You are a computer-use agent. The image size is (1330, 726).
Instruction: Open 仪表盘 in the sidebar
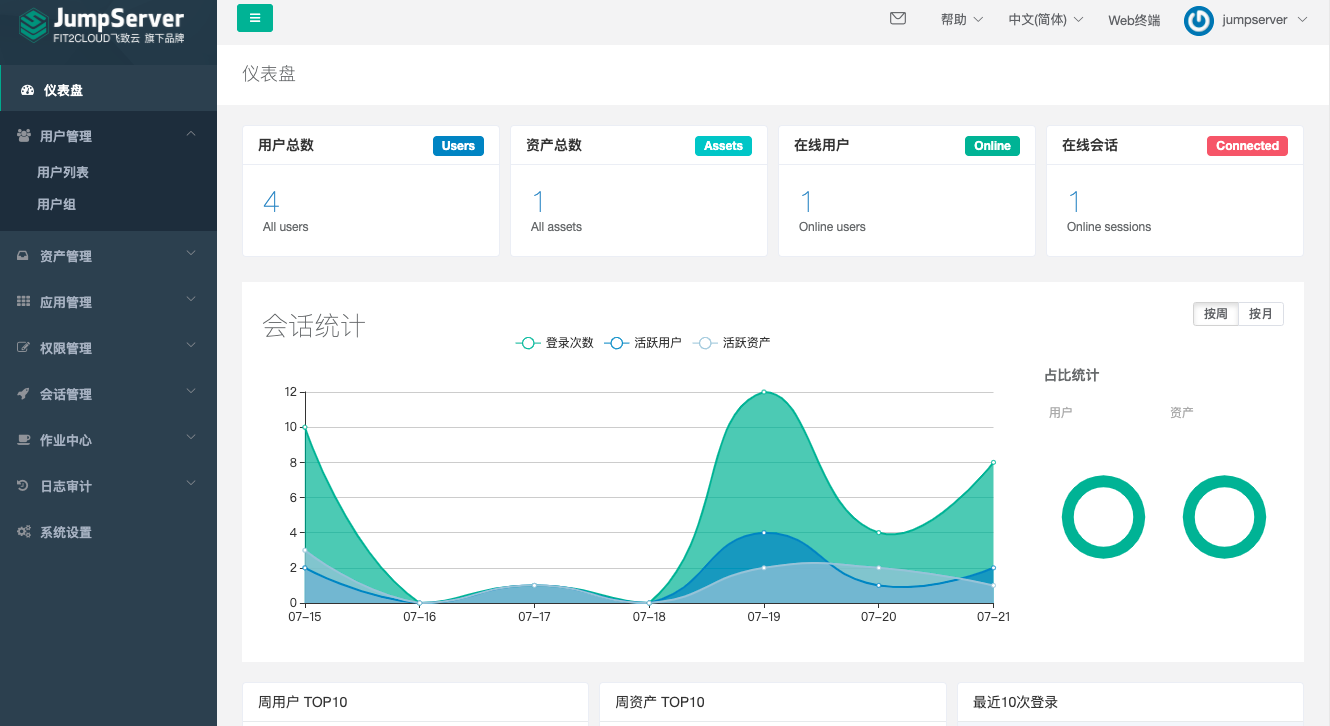click(63, 90)
